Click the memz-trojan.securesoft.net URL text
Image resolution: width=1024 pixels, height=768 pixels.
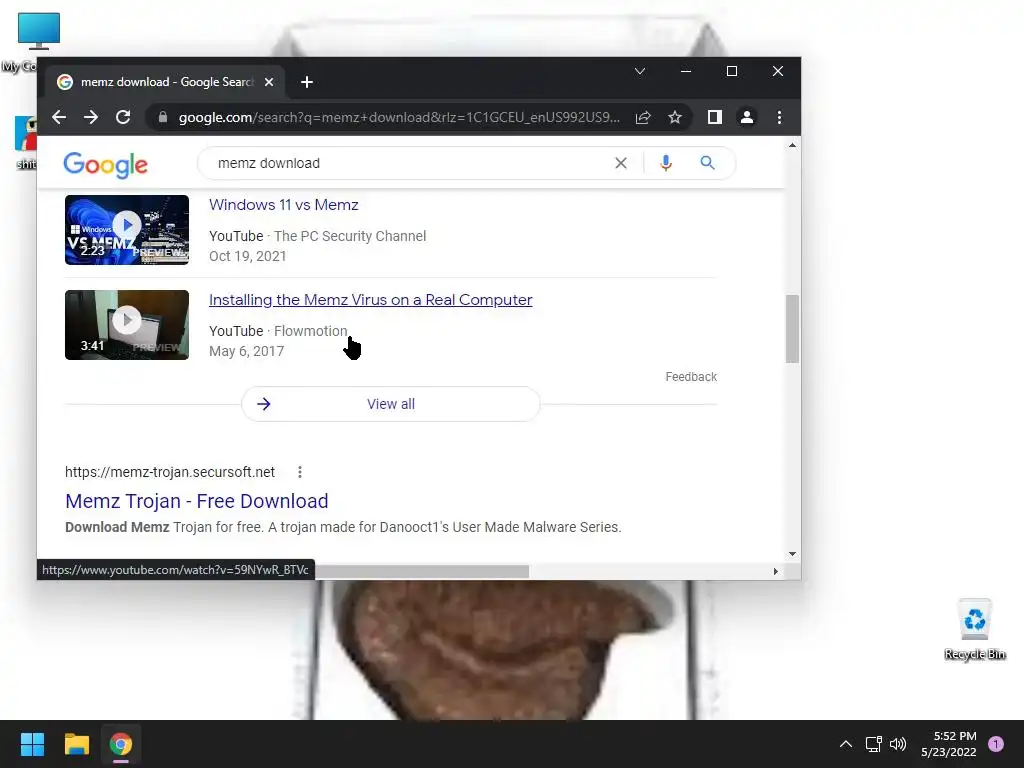pyautogui.click(x=170, y=472)
